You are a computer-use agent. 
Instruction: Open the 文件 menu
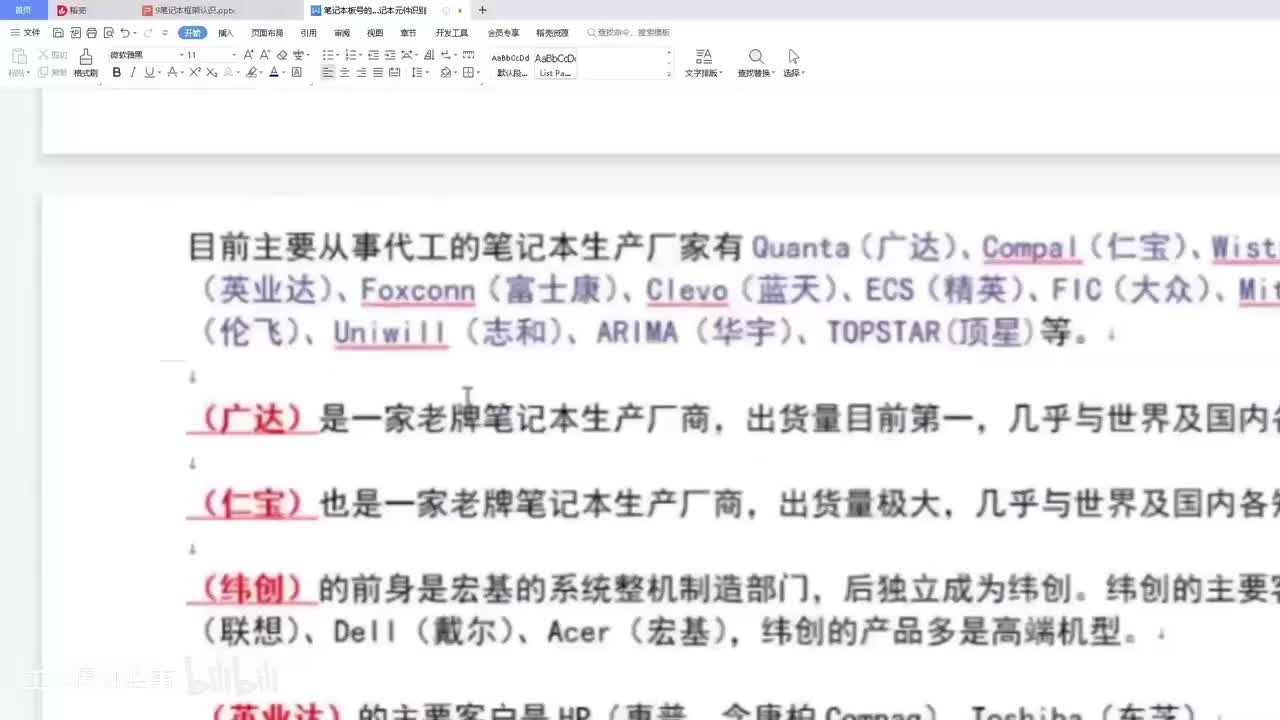26,33
